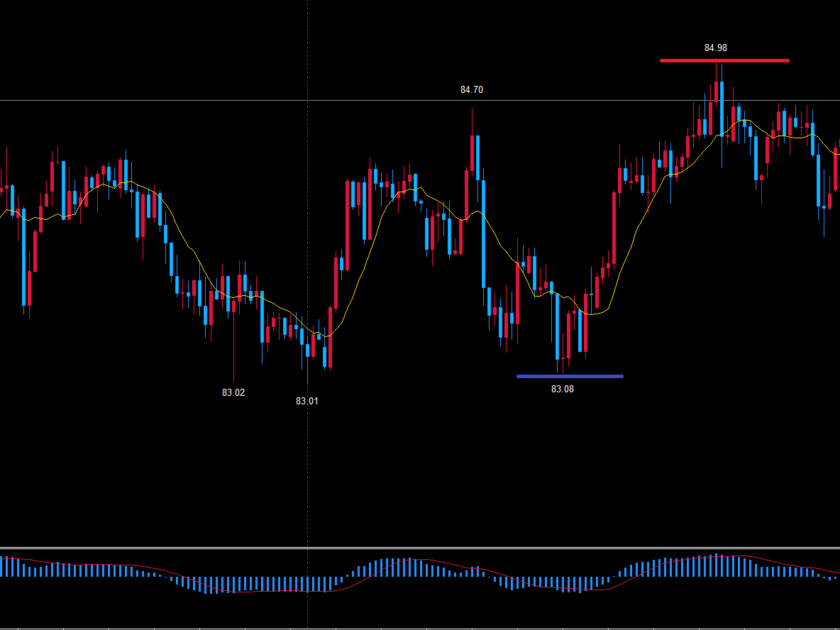
Task: Click the blue support line above 83.08
Action: pyautogui.click(x=569, y=376)
